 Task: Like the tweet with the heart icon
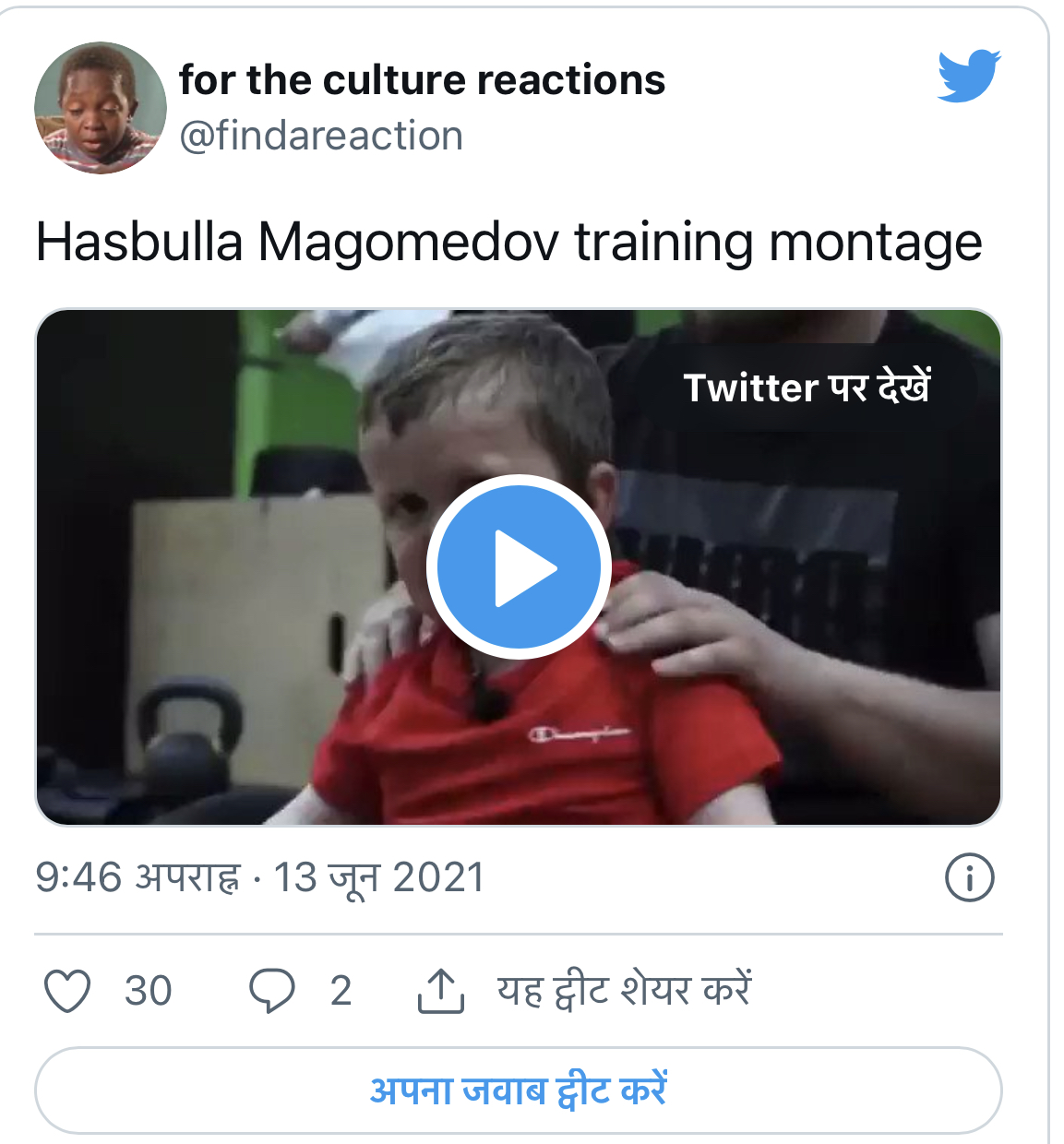pyautogui.click(x=67, y=992)
